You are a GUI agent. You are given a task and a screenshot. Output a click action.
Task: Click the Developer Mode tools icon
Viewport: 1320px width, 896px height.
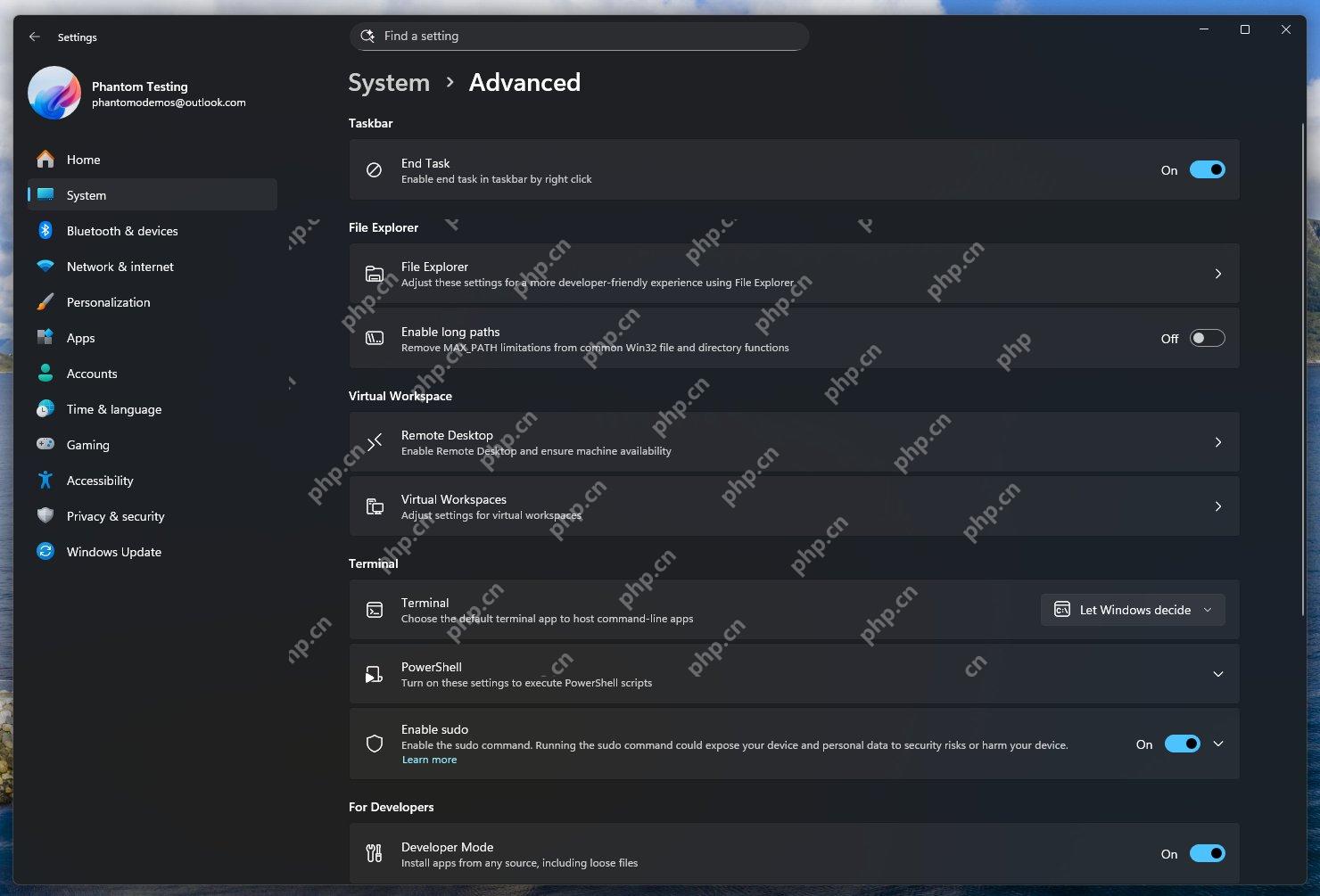[x=375, y=854]
